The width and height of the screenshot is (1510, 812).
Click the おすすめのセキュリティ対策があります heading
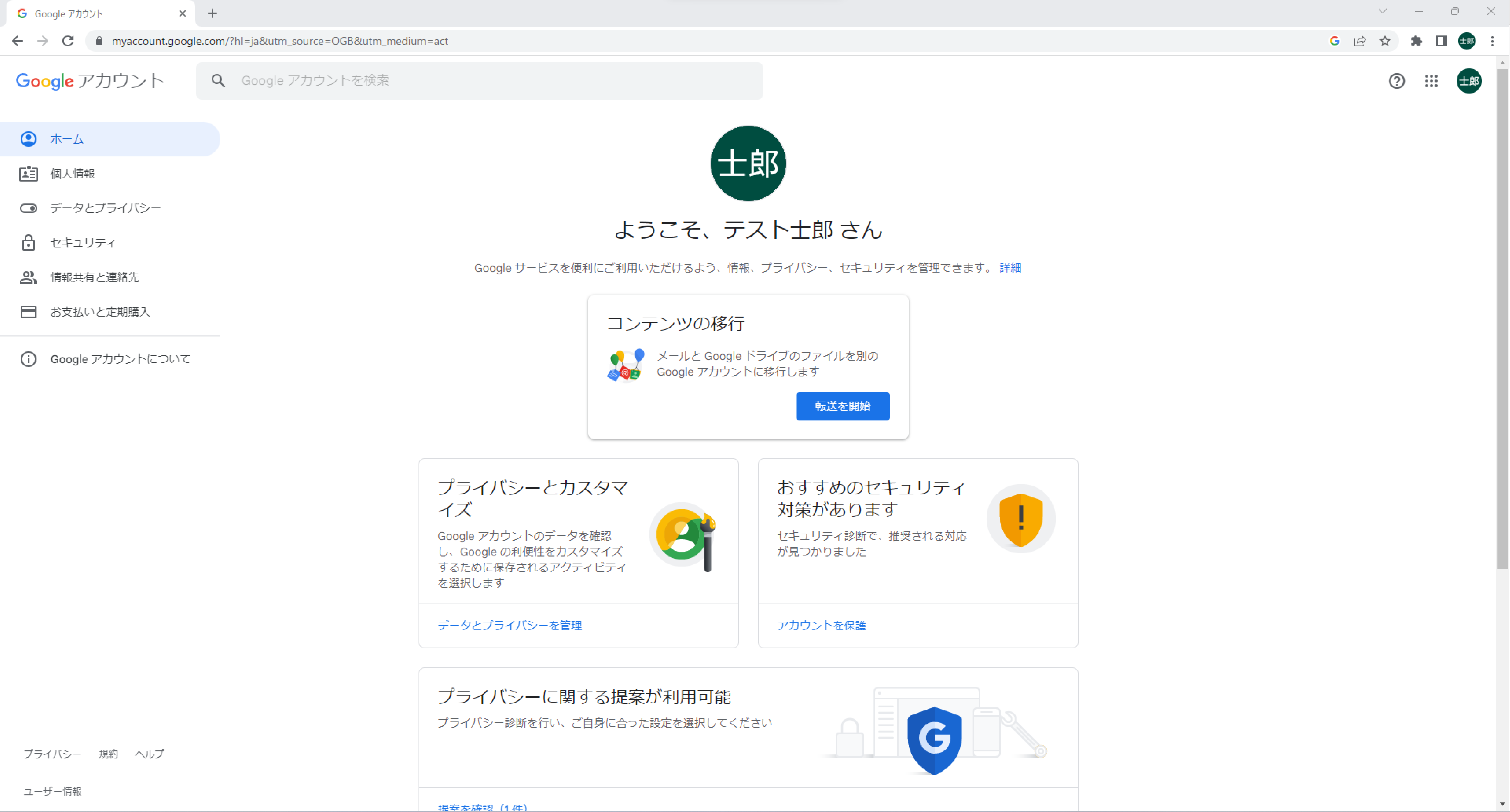tap(870, 498)
